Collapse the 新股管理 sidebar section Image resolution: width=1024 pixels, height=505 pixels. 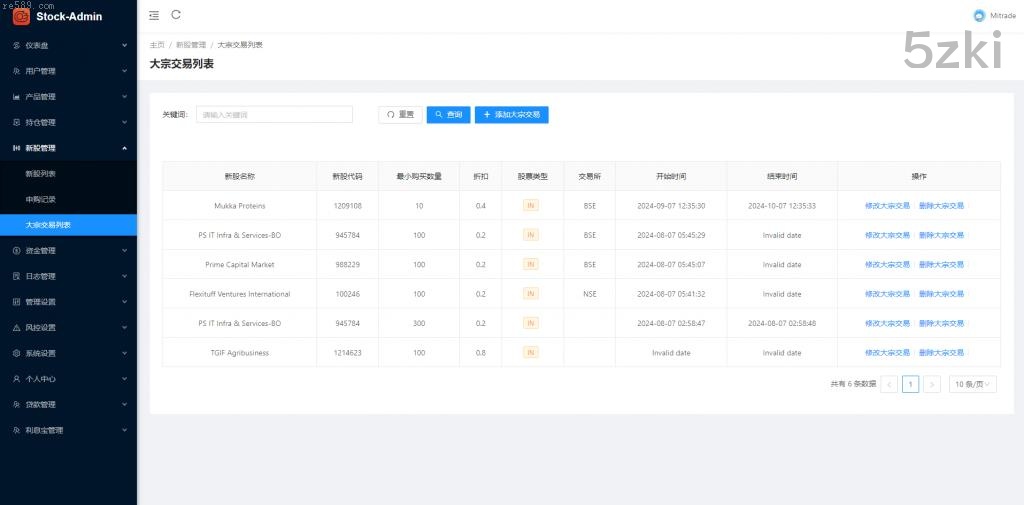pyautogui.click(x=68, y=148)
